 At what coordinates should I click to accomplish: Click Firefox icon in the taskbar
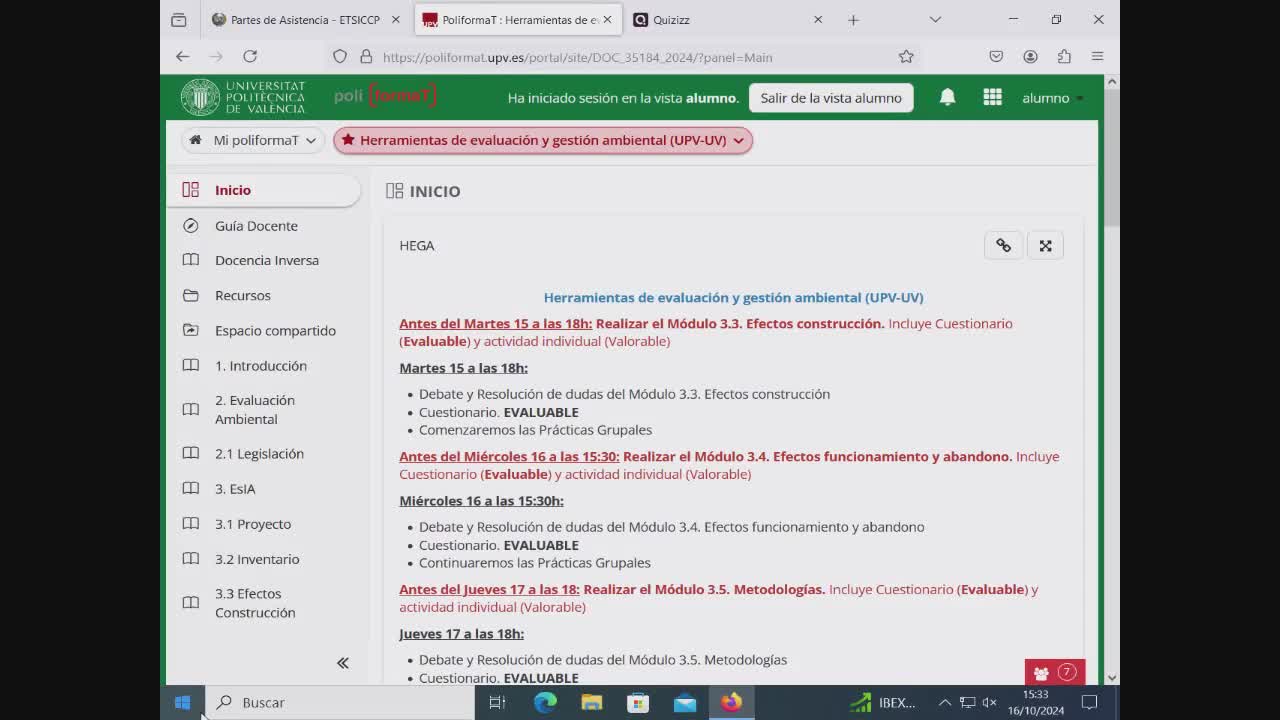tap(732, 702)
